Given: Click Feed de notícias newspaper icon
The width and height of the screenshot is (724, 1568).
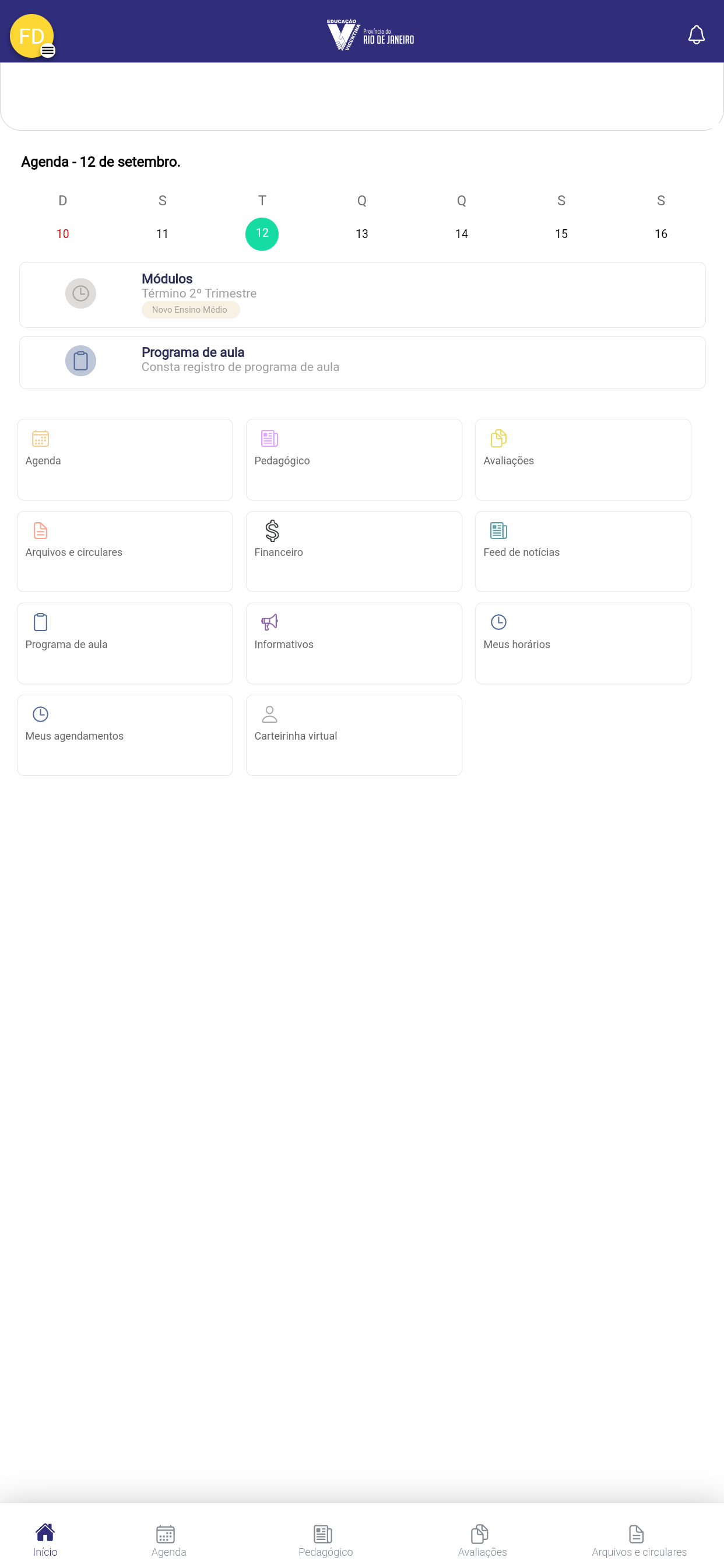Looking at the screenshot, I should pyautogui.click(x=498, y=530).
